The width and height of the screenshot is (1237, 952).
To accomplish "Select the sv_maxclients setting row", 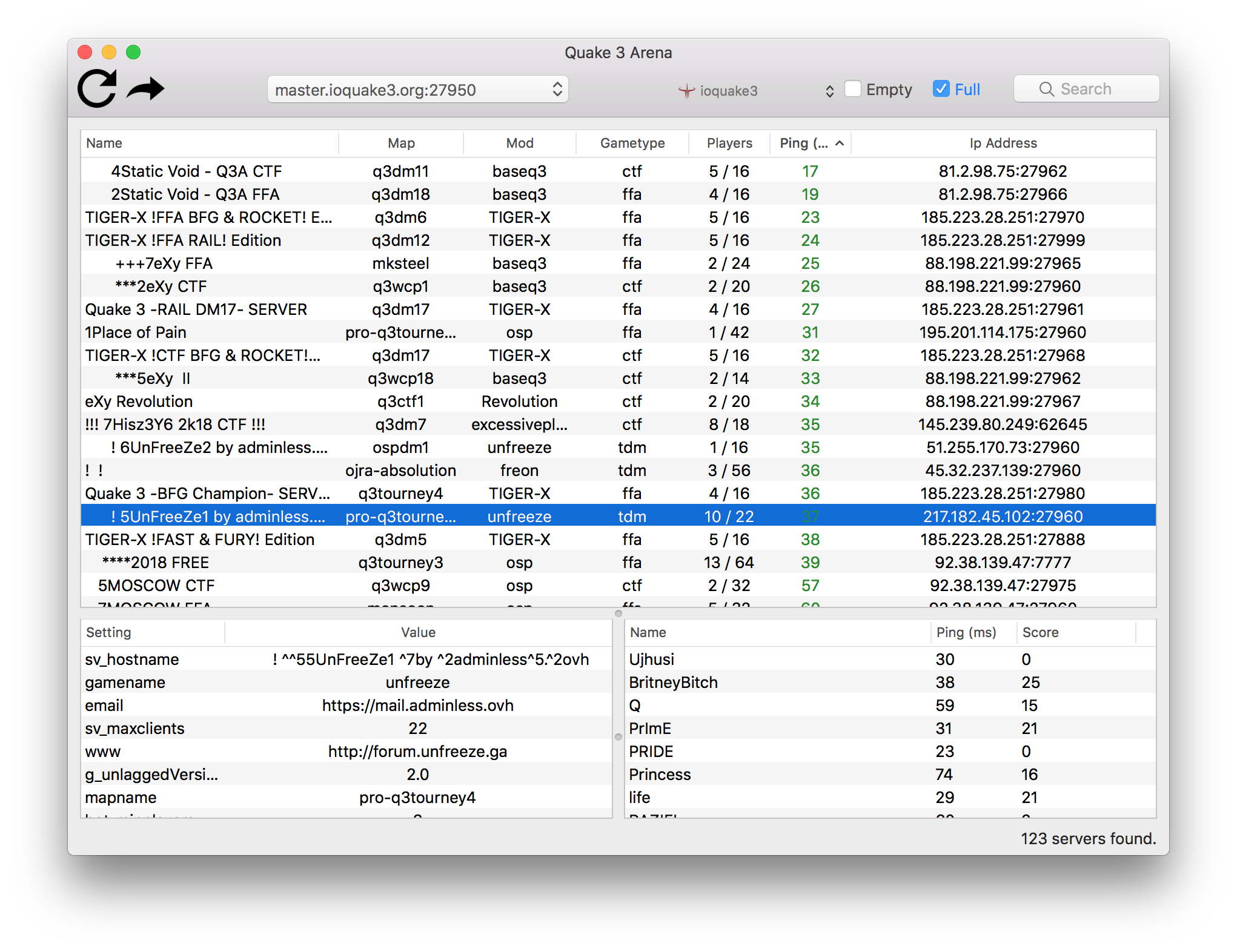I will click(347, 729).
